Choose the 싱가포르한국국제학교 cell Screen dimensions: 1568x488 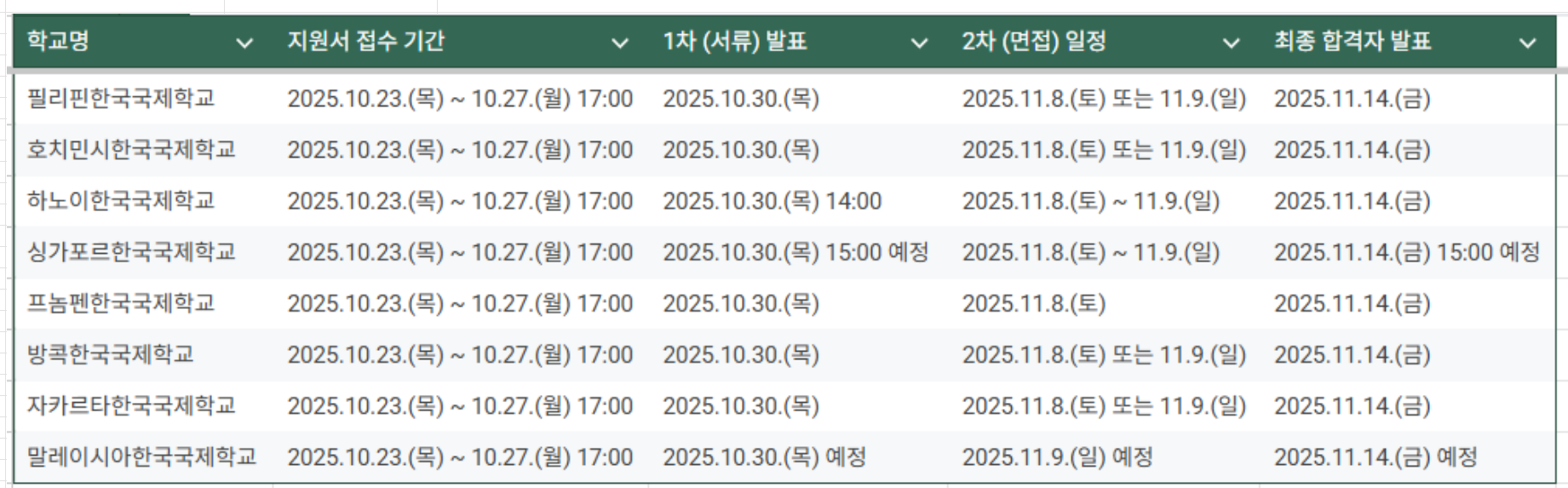(131, 252)
